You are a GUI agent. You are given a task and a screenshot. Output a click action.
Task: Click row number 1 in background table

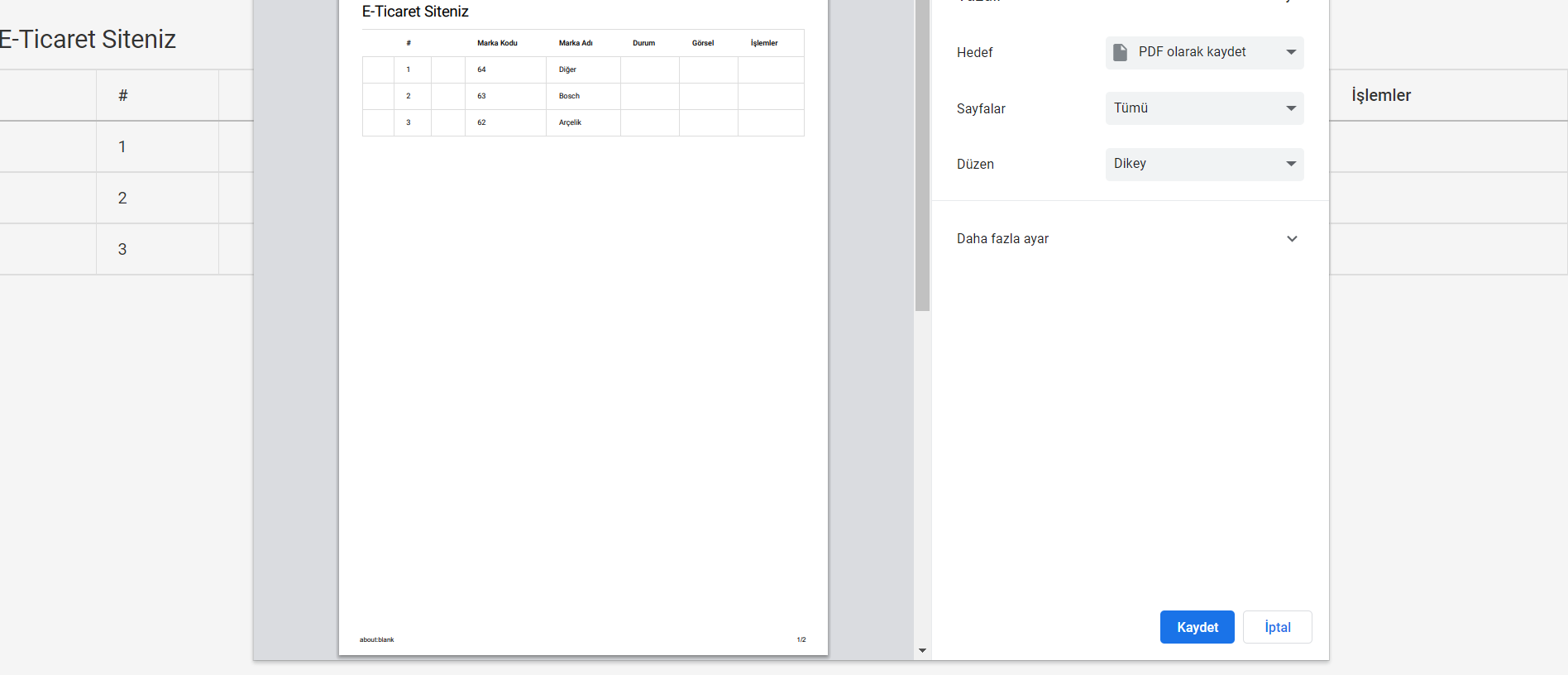tap(122, 146)
